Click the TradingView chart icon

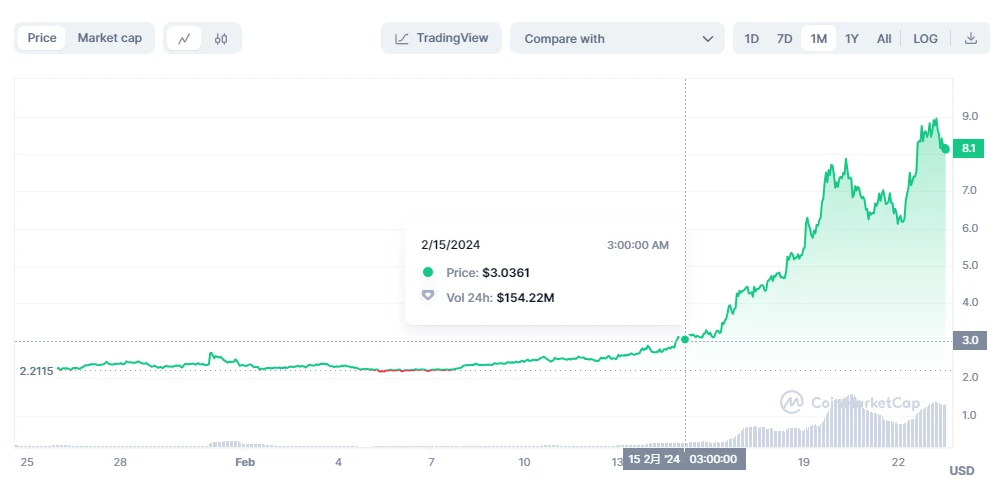pyautogui.click(x=402, y=39)
